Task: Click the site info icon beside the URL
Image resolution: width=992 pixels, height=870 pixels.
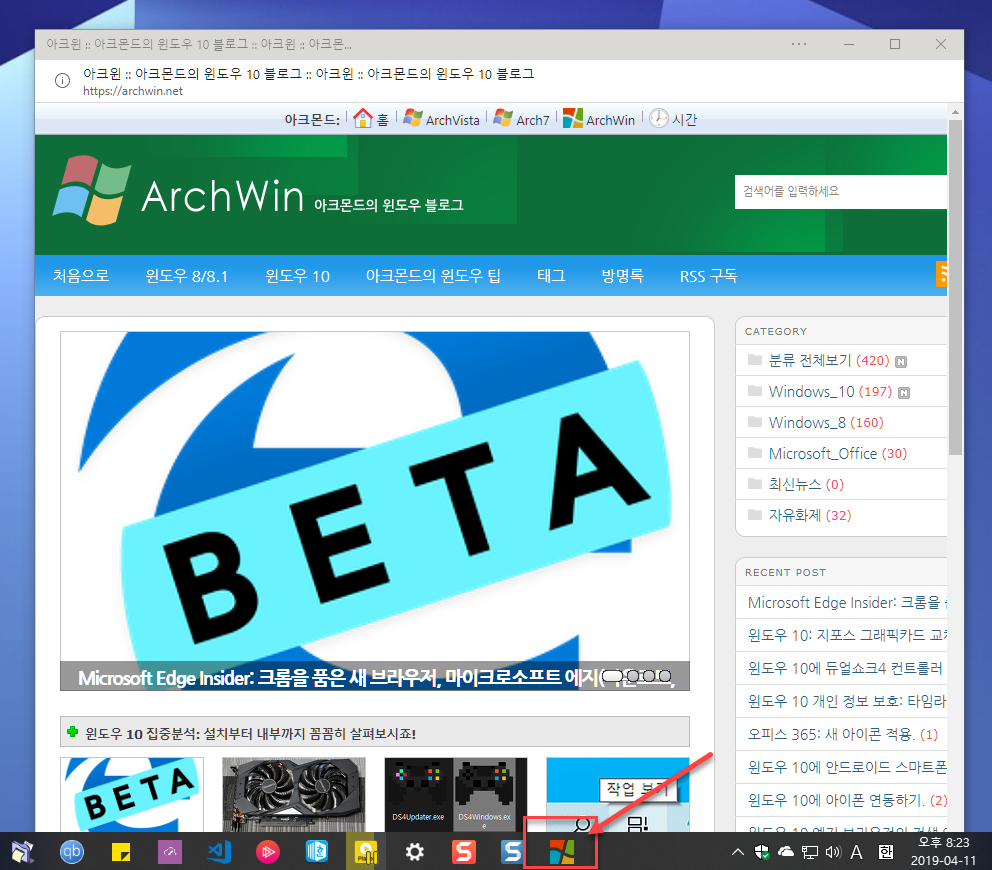Action: 62,80
